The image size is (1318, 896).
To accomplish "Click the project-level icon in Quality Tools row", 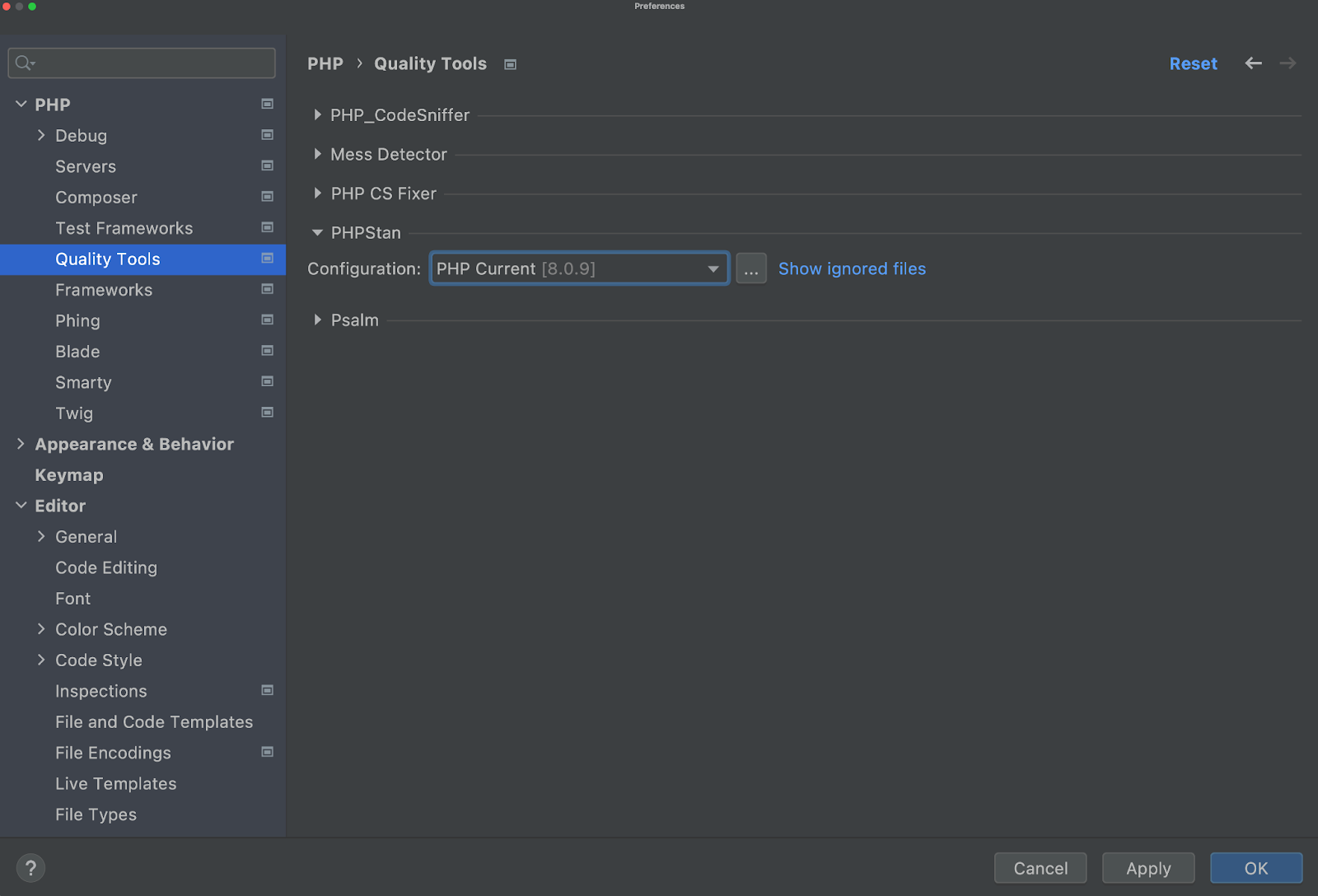I will tap(268, 259).
